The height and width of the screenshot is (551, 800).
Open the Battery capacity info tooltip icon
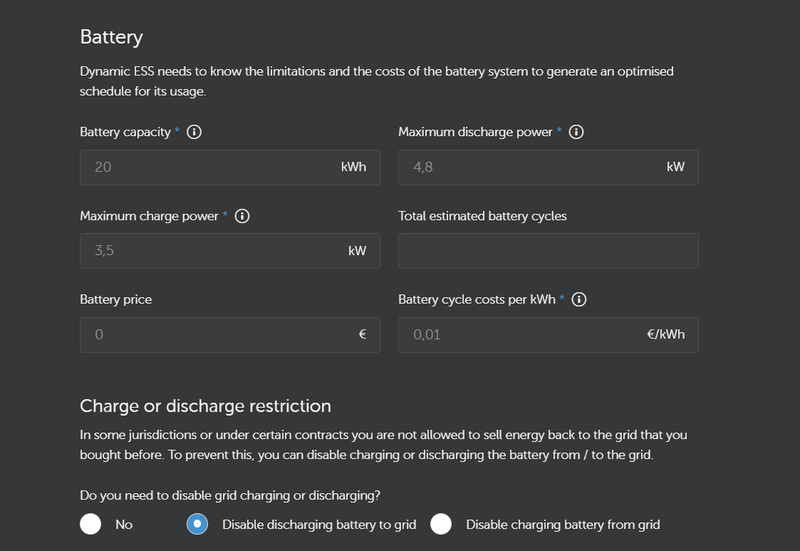click(194, 132)
